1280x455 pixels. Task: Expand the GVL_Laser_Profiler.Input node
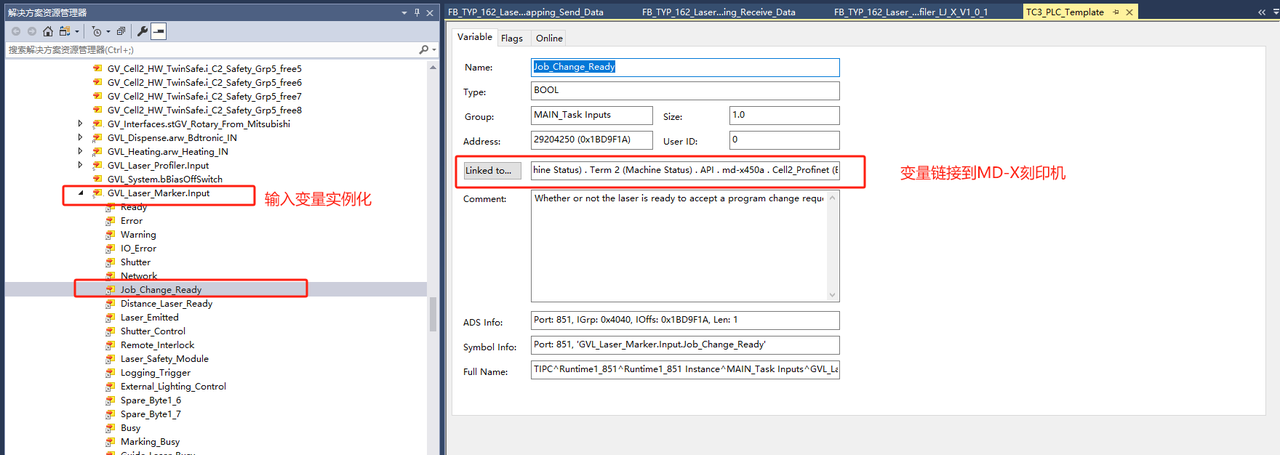(81, 165)
